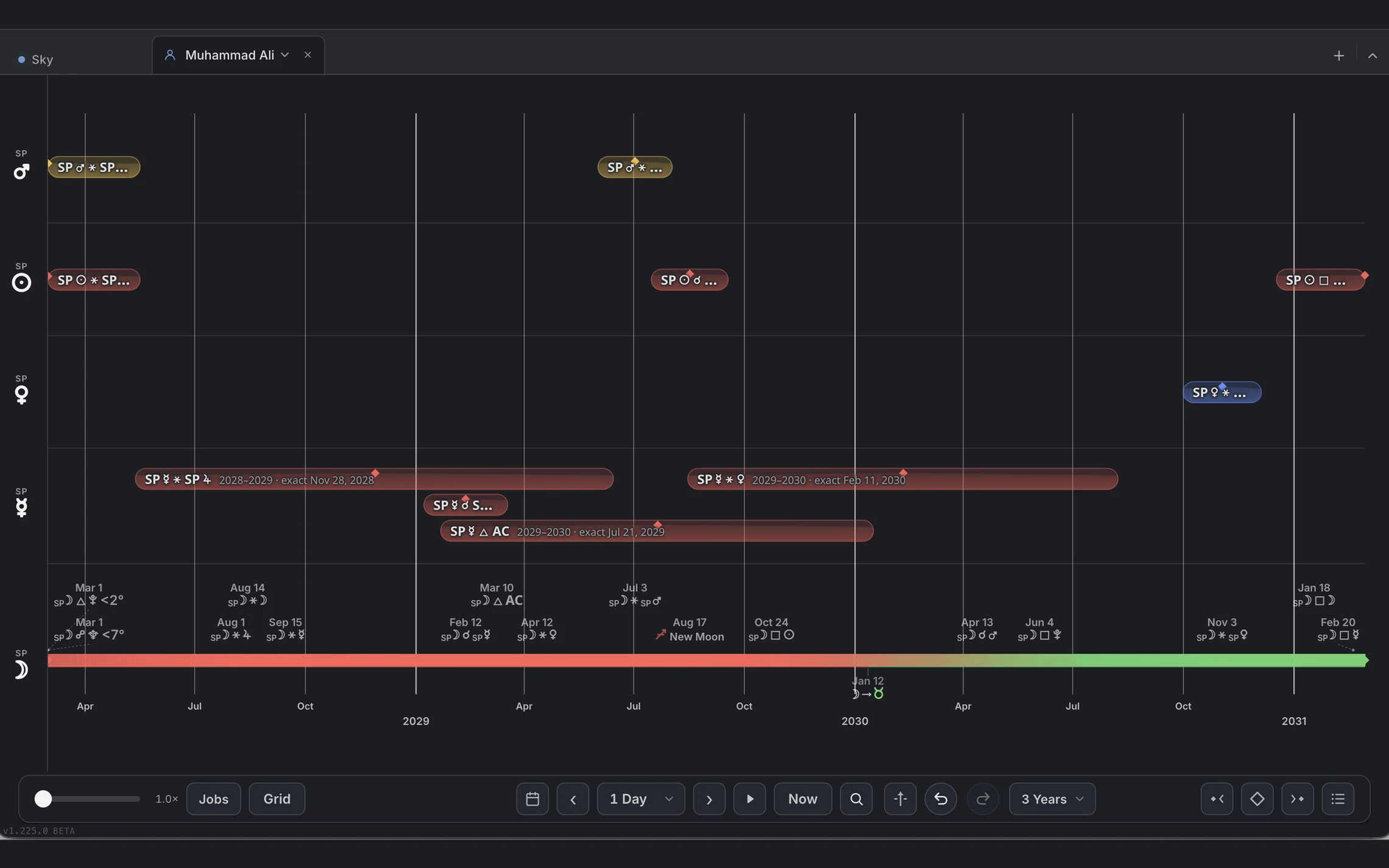Select the SP Moon row icon
Viewport: 1389px width, 868px height.
(x=21, y=669)
